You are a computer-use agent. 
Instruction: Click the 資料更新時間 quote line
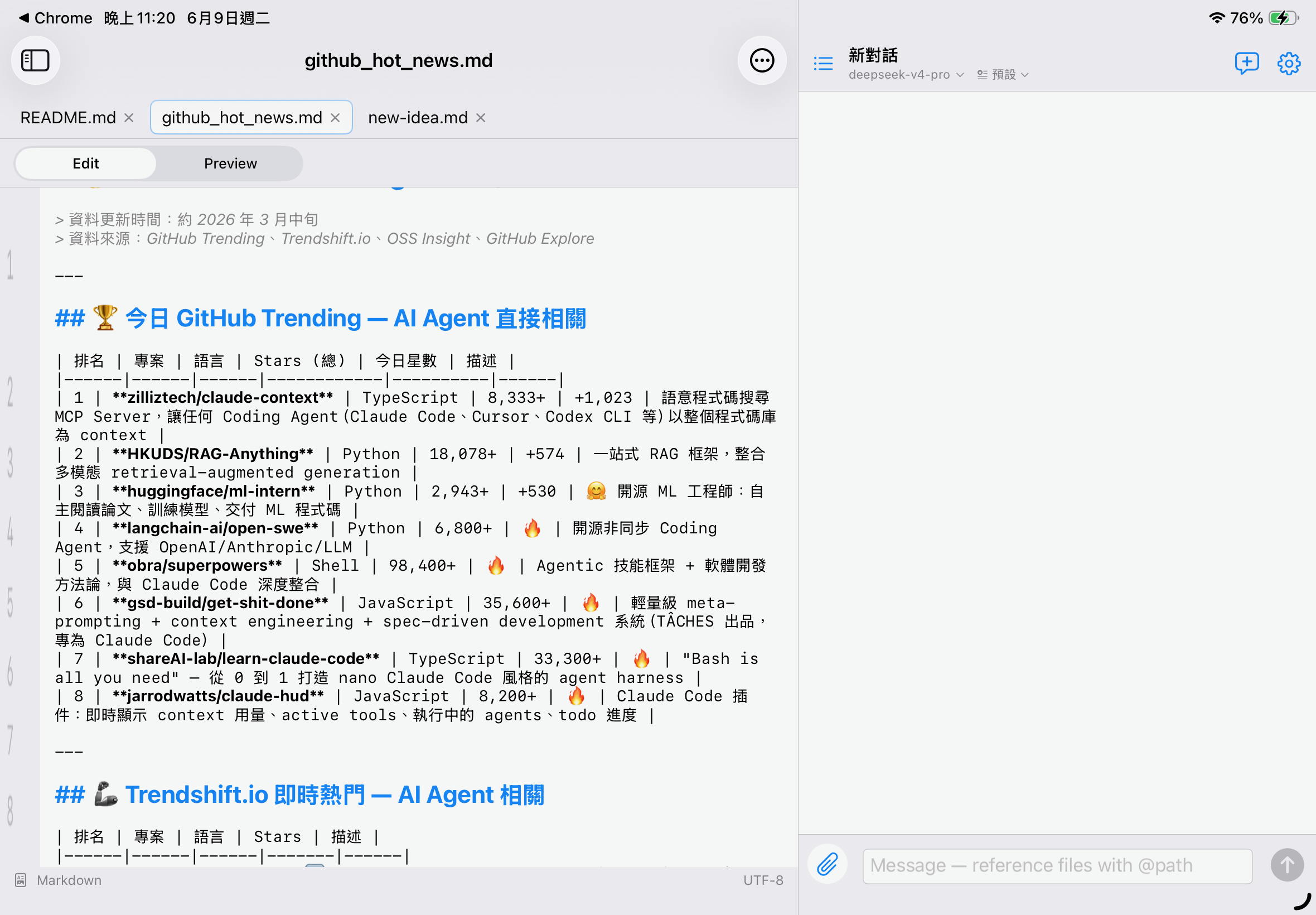pyautogui.click(x=187, y=220)
